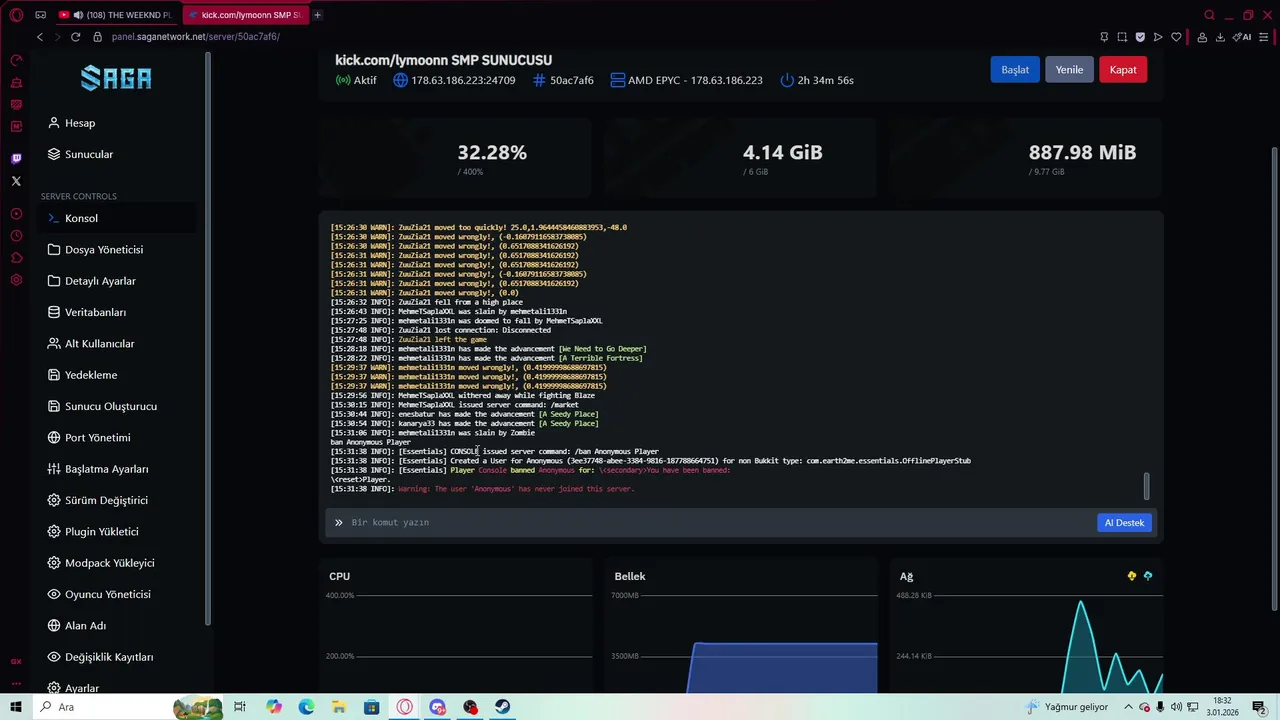The image size is (1280, 720).
Task: Click the cyan network graph icon
Action: click(1148, 576)
